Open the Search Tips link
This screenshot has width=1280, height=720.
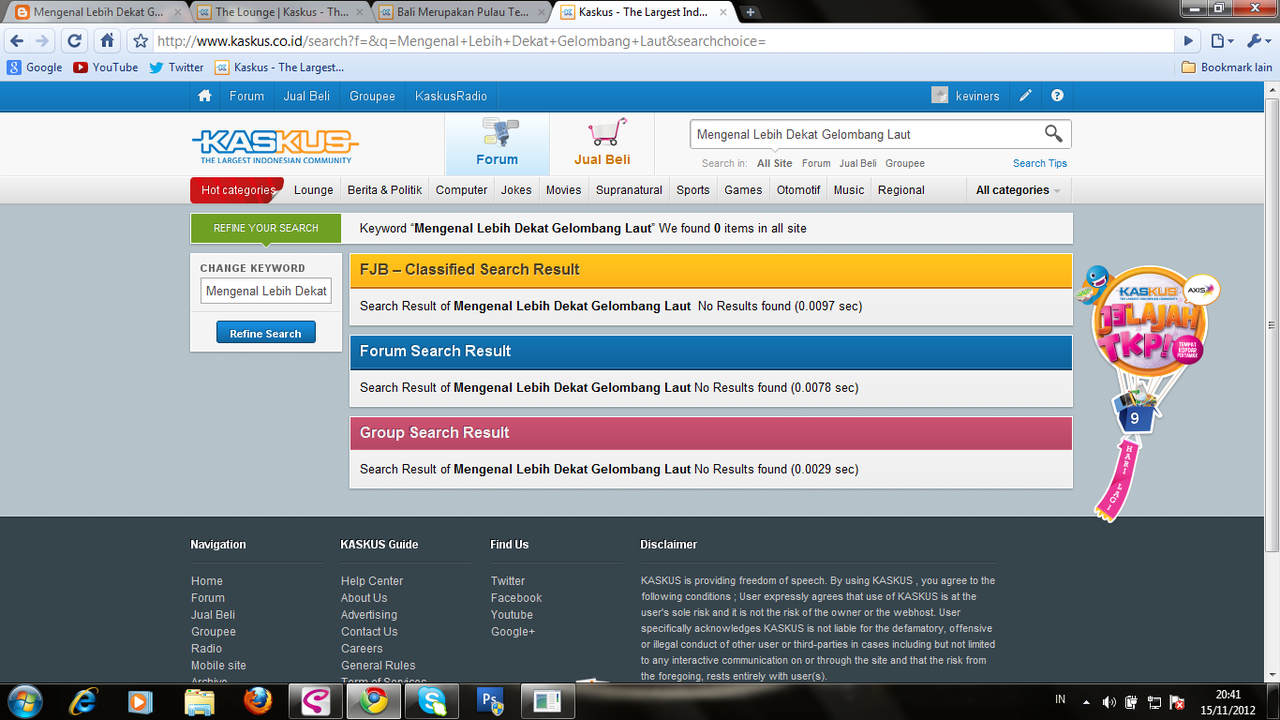tap(1040, 163)
